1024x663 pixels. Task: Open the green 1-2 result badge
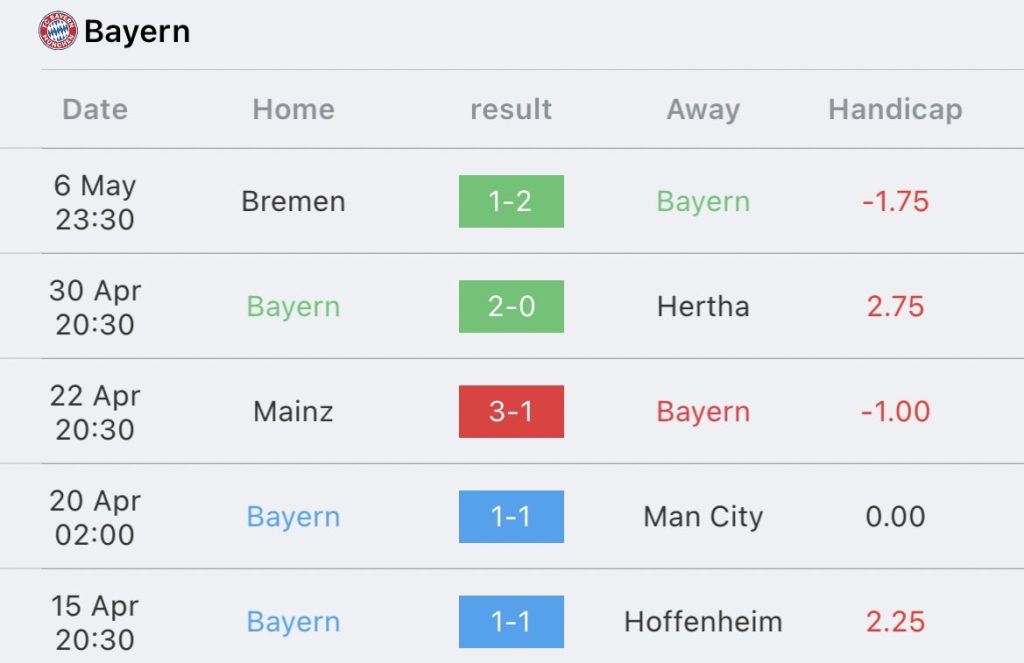tap(511, 201)
